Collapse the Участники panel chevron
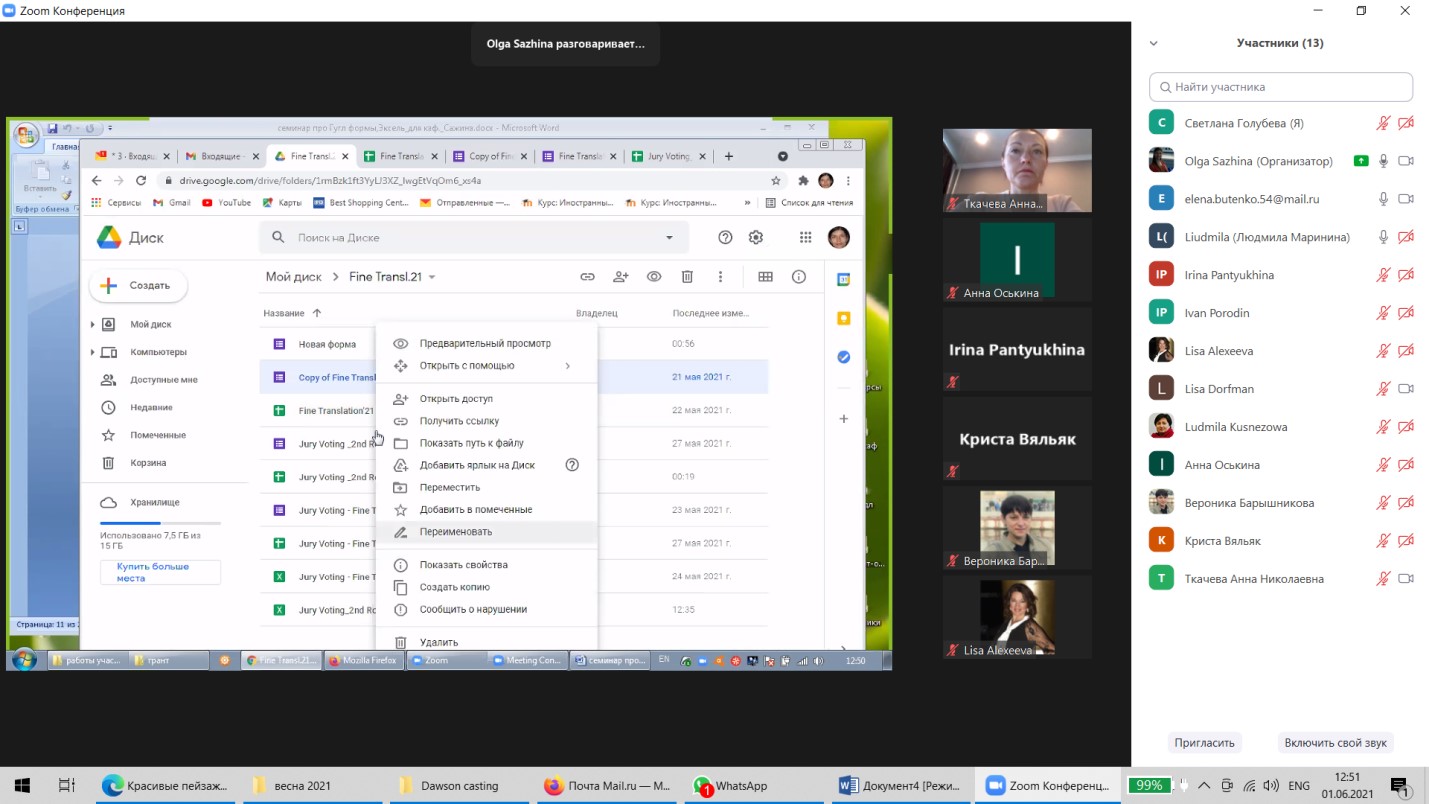The image size is (1429, 804). (1154, 43)
